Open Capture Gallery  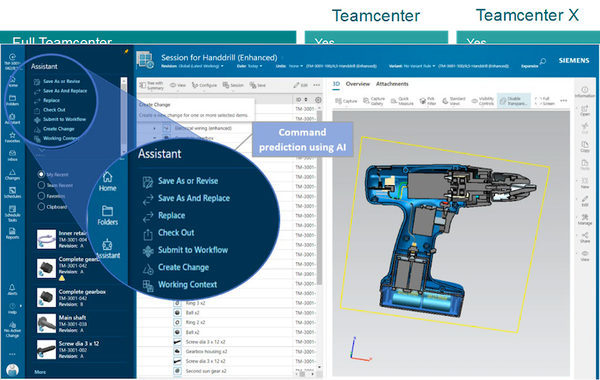tap(373, 101)
